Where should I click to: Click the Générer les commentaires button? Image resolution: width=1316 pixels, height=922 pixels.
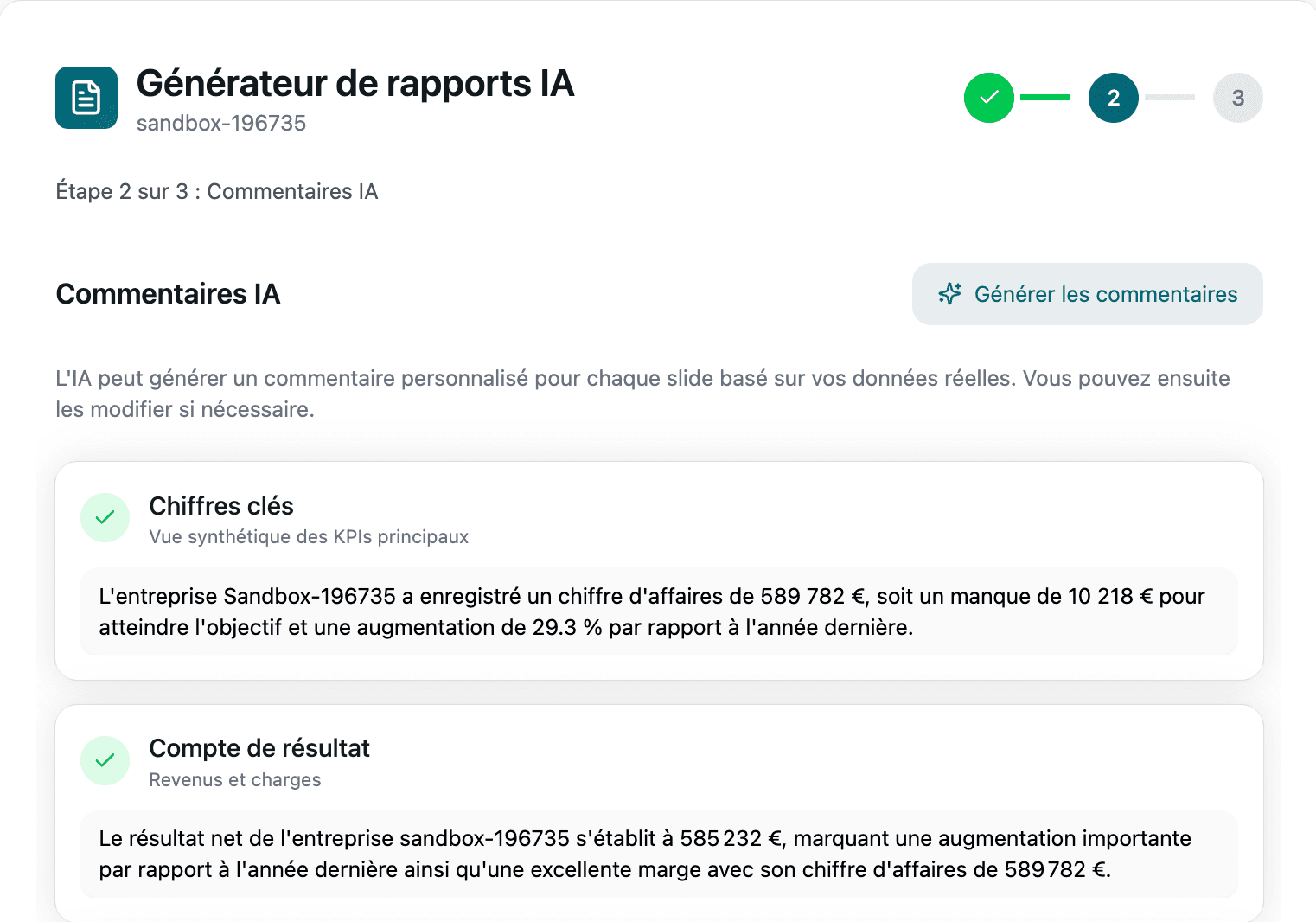click(1087, 294)
